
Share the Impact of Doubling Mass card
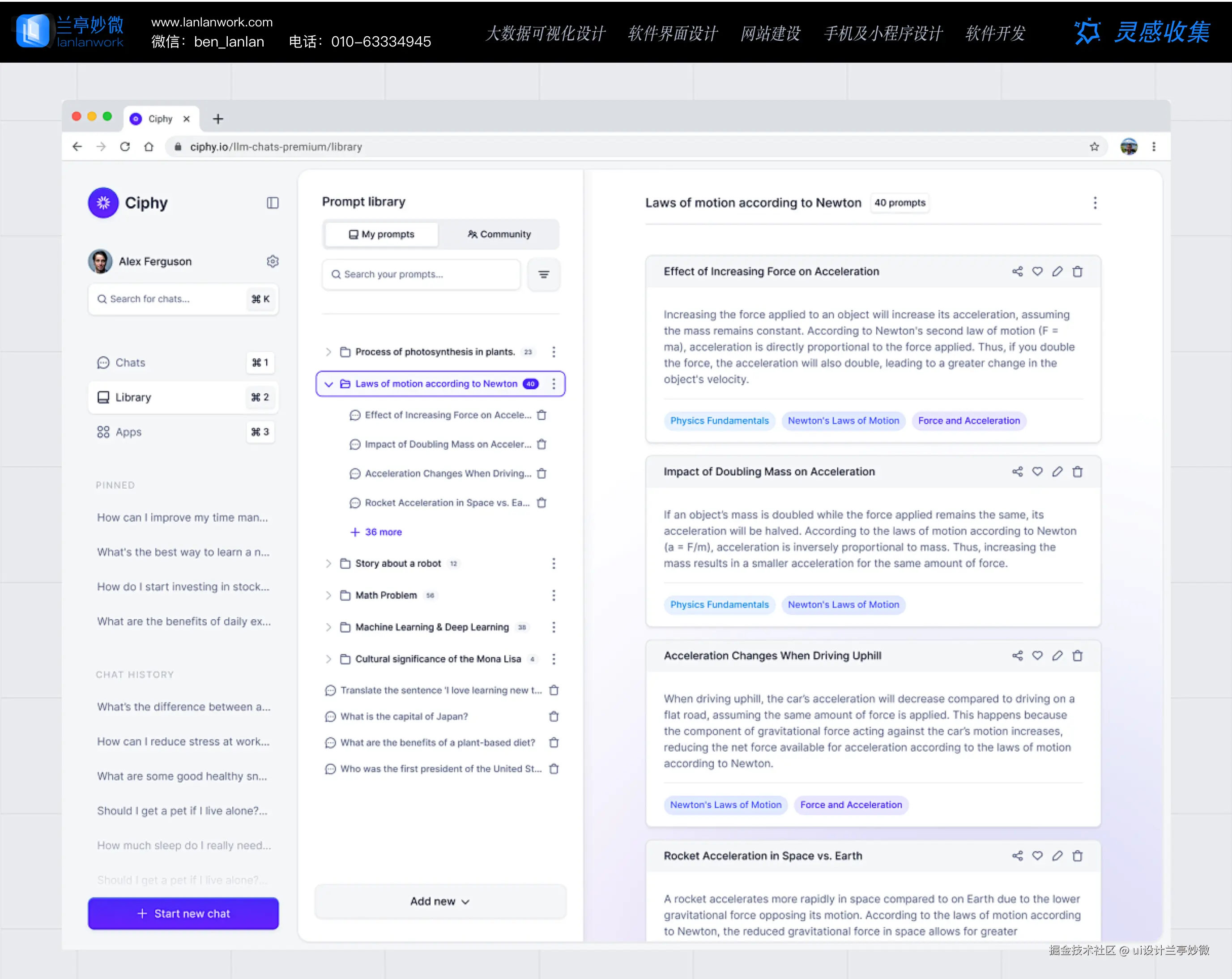(x=1017, y=471)
